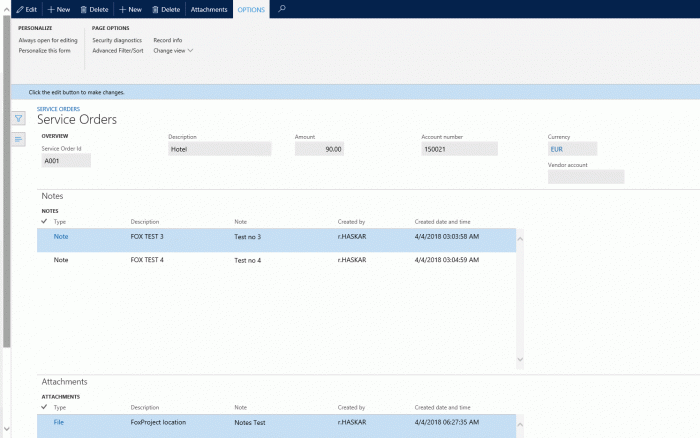Show the filter pane funnel icon
This screenshot has height=438, width=700.
tap(18, 118)
